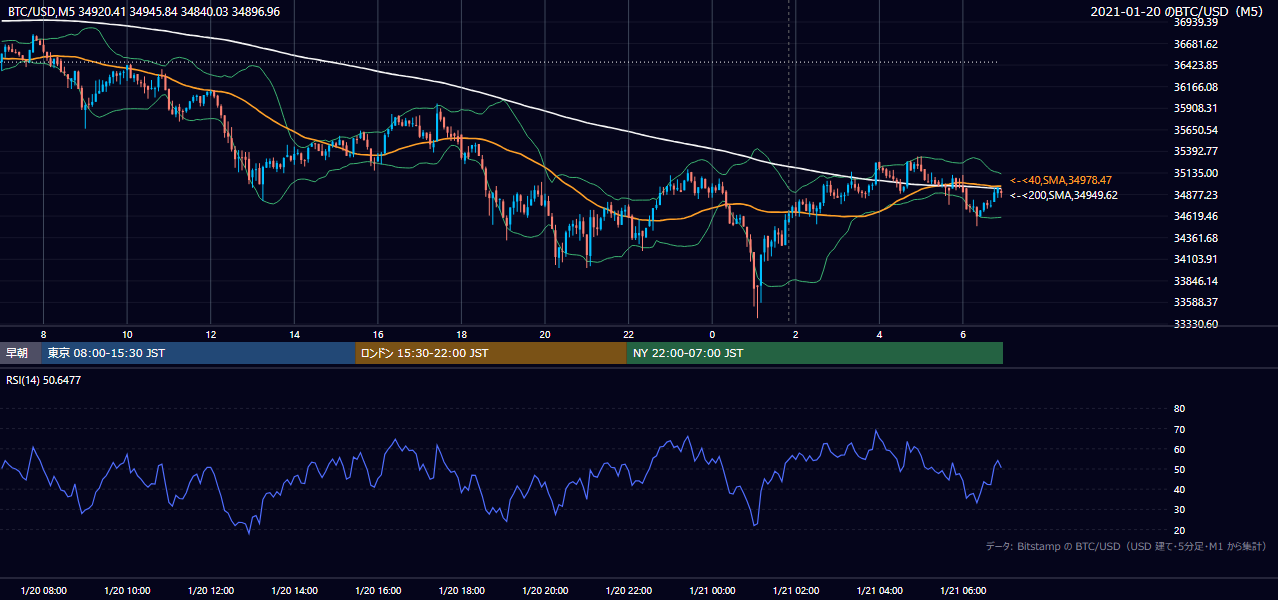
Task: Select RSI axis level 40
Action: tap(1179, 489)
